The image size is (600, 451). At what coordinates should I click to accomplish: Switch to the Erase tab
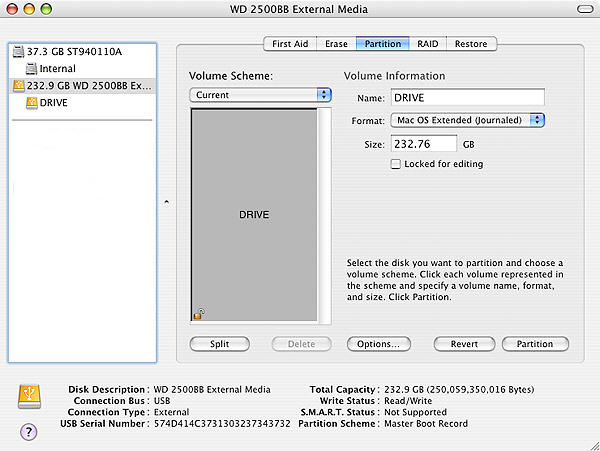[x=336, y=44]
